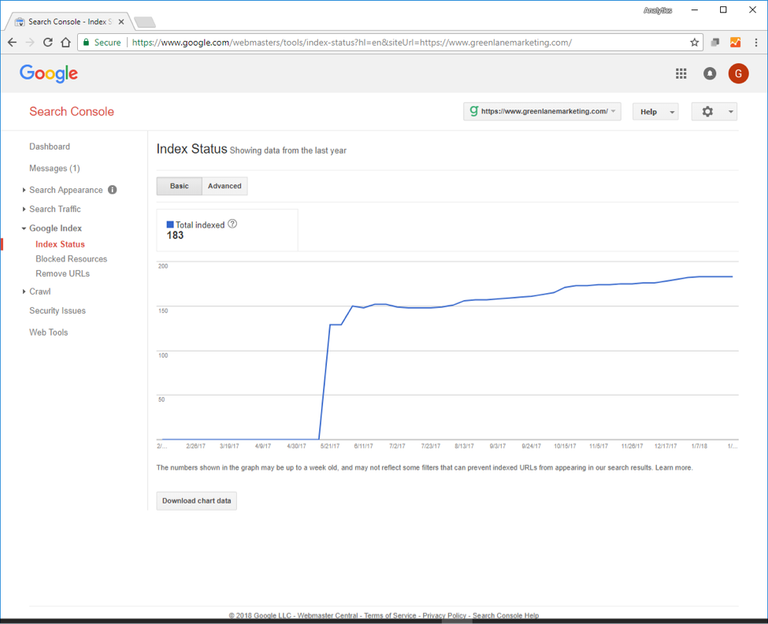Select Index Status in sidebar
The image size is (768, 624).
pos(60,244)
